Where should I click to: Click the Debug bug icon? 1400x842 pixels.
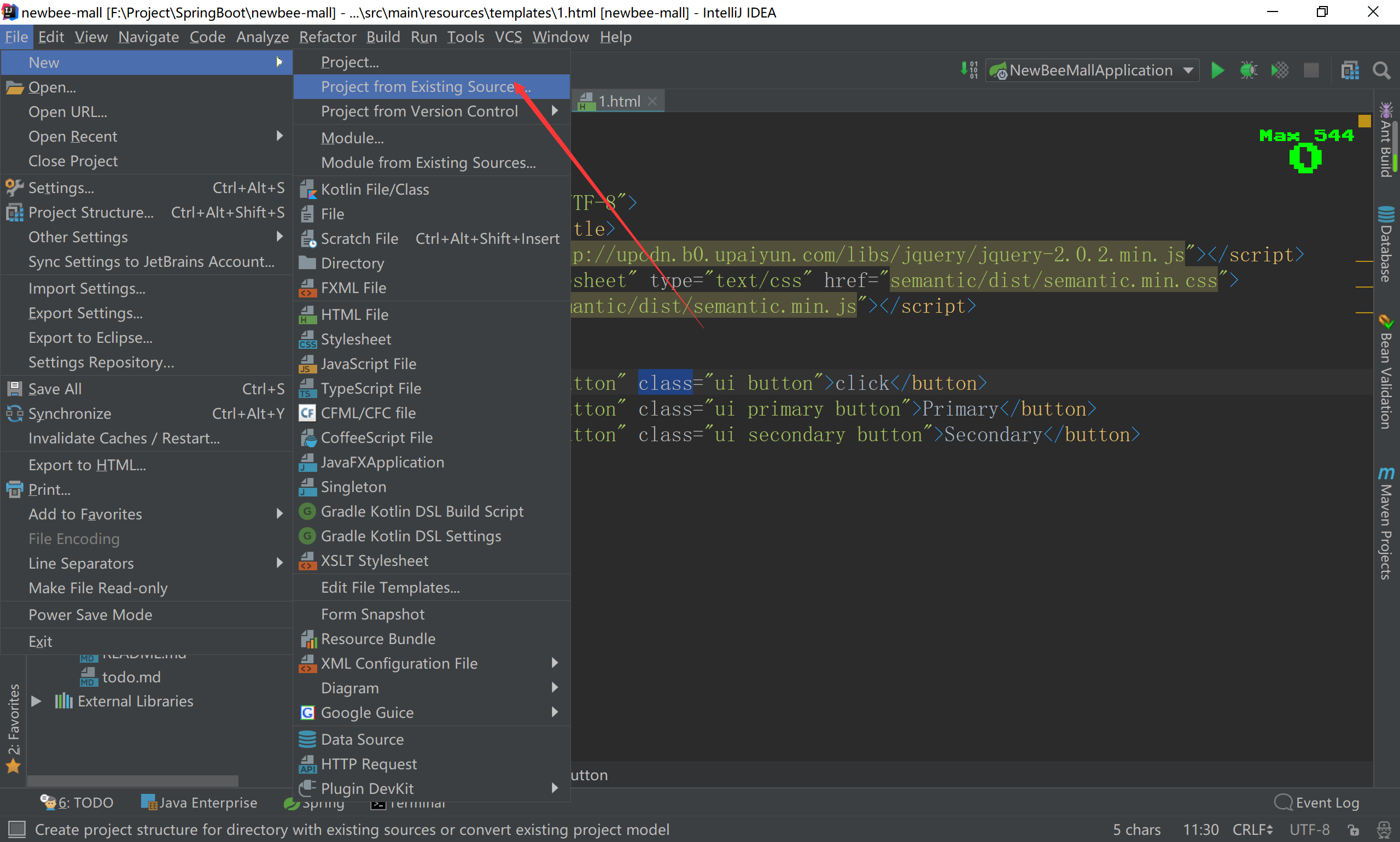click(1249, 71)
